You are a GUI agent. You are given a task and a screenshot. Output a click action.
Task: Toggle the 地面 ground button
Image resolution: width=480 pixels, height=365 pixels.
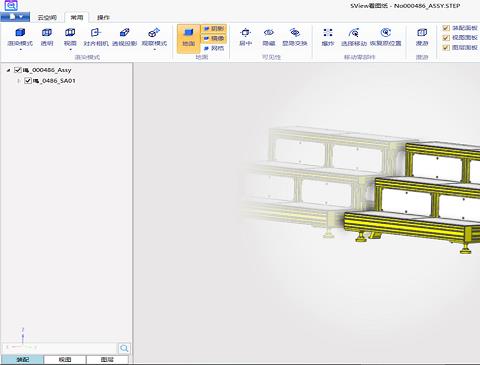189,39
